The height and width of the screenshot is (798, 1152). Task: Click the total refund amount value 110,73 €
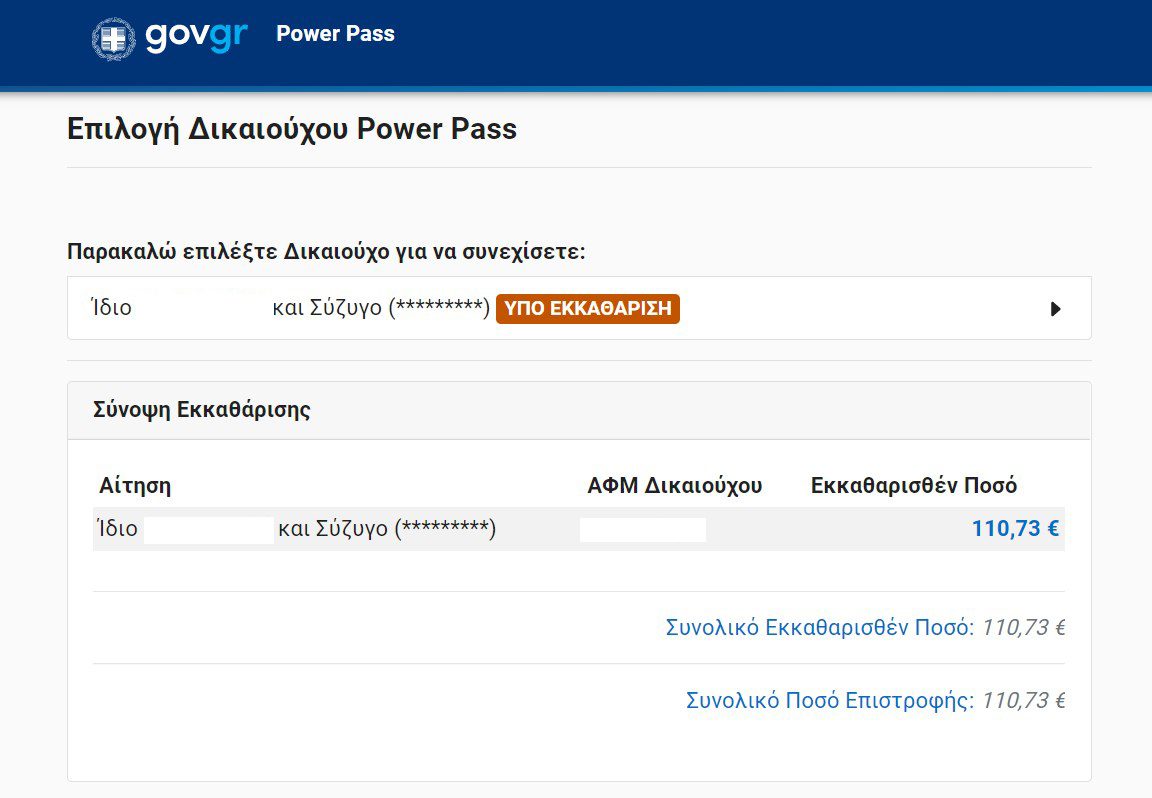[x=1023, y=700]
